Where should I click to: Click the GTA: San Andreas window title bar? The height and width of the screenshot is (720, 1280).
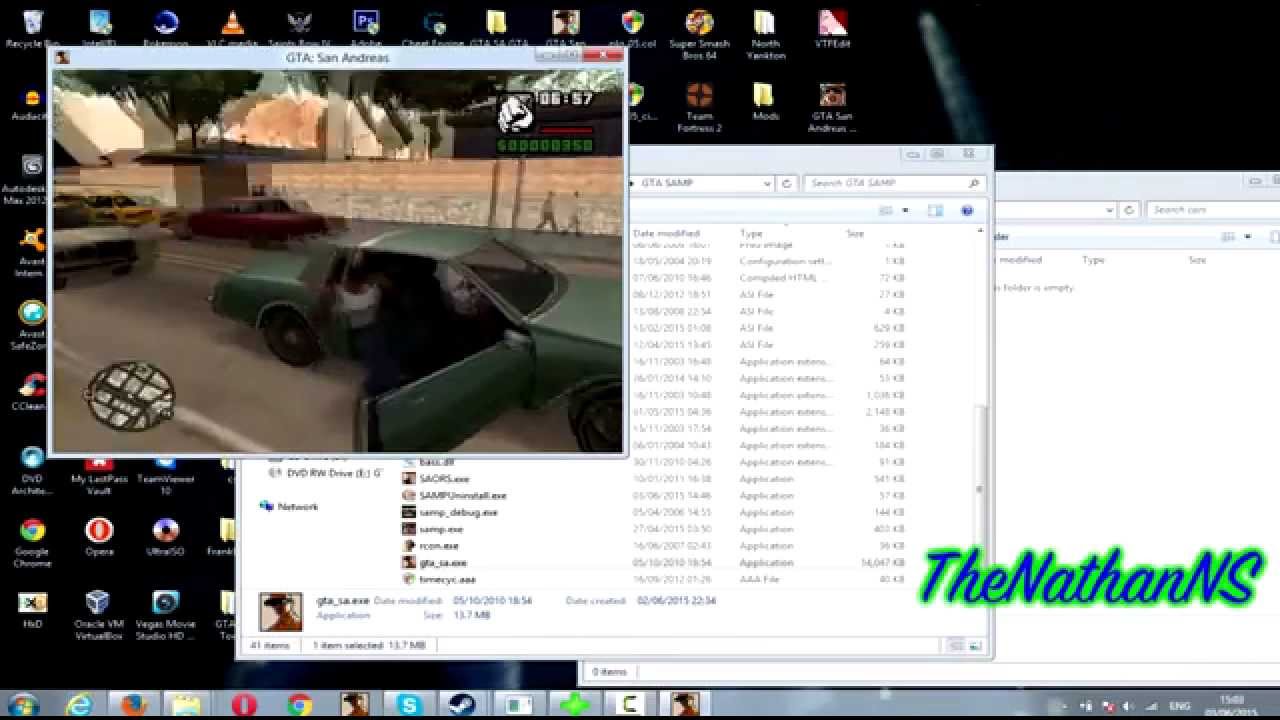(337, 57)
